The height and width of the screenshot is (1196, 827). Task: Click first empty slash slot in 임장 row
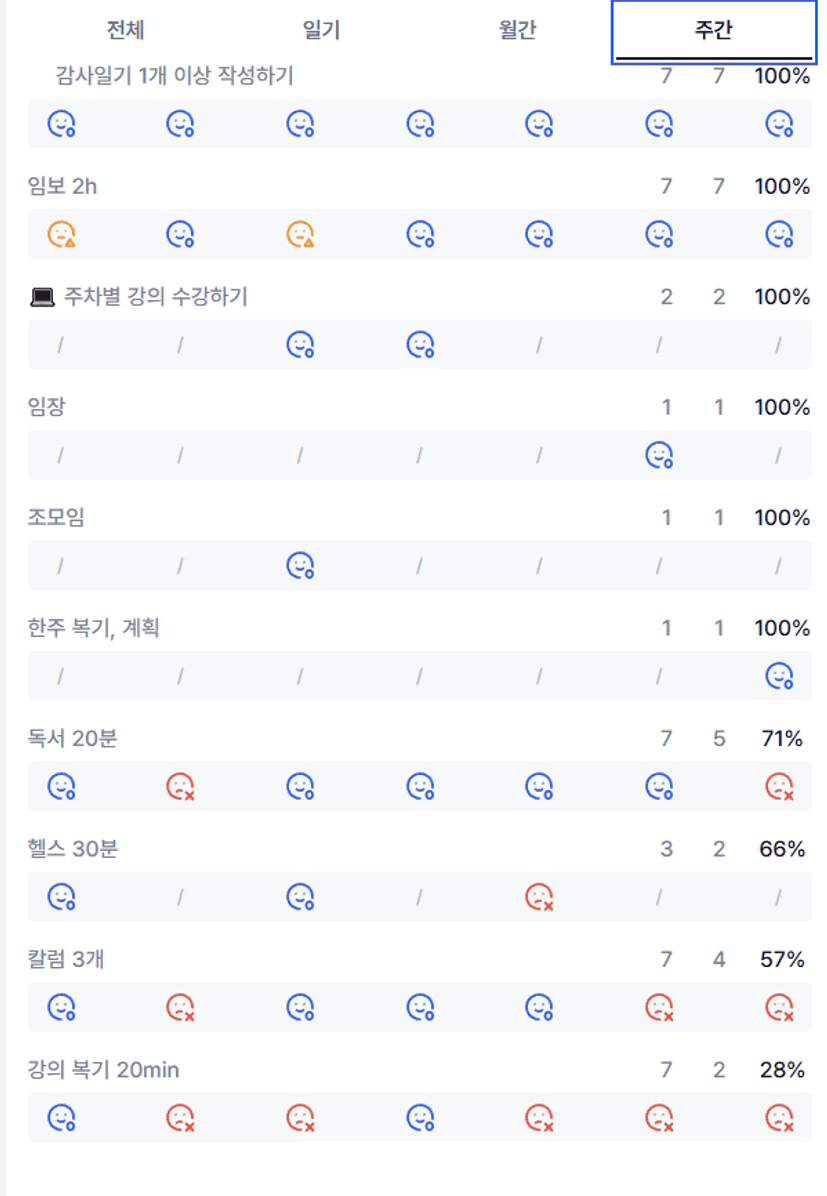pos(60,456)
